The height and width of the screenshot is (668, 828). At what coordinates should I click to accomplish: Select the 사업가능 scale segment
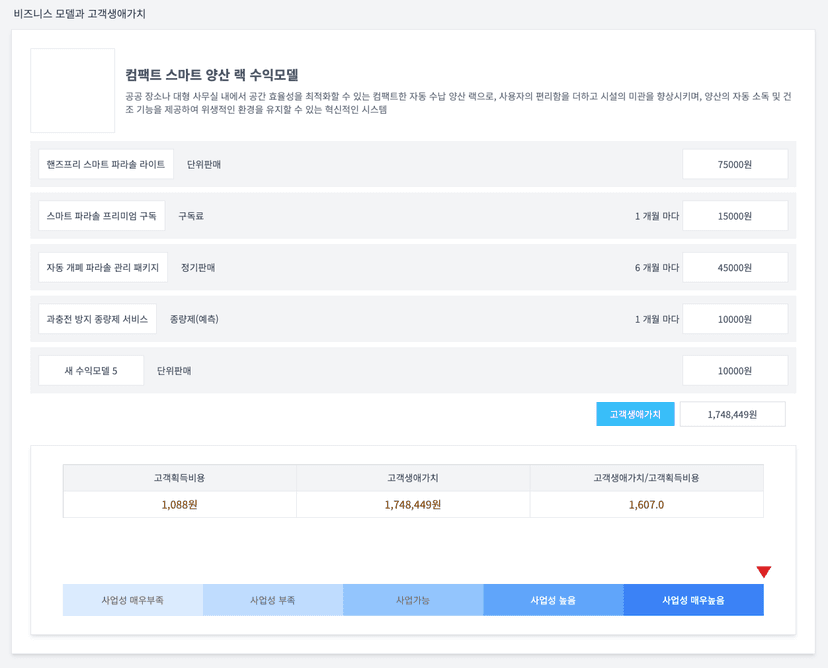[x=413, y=600]
